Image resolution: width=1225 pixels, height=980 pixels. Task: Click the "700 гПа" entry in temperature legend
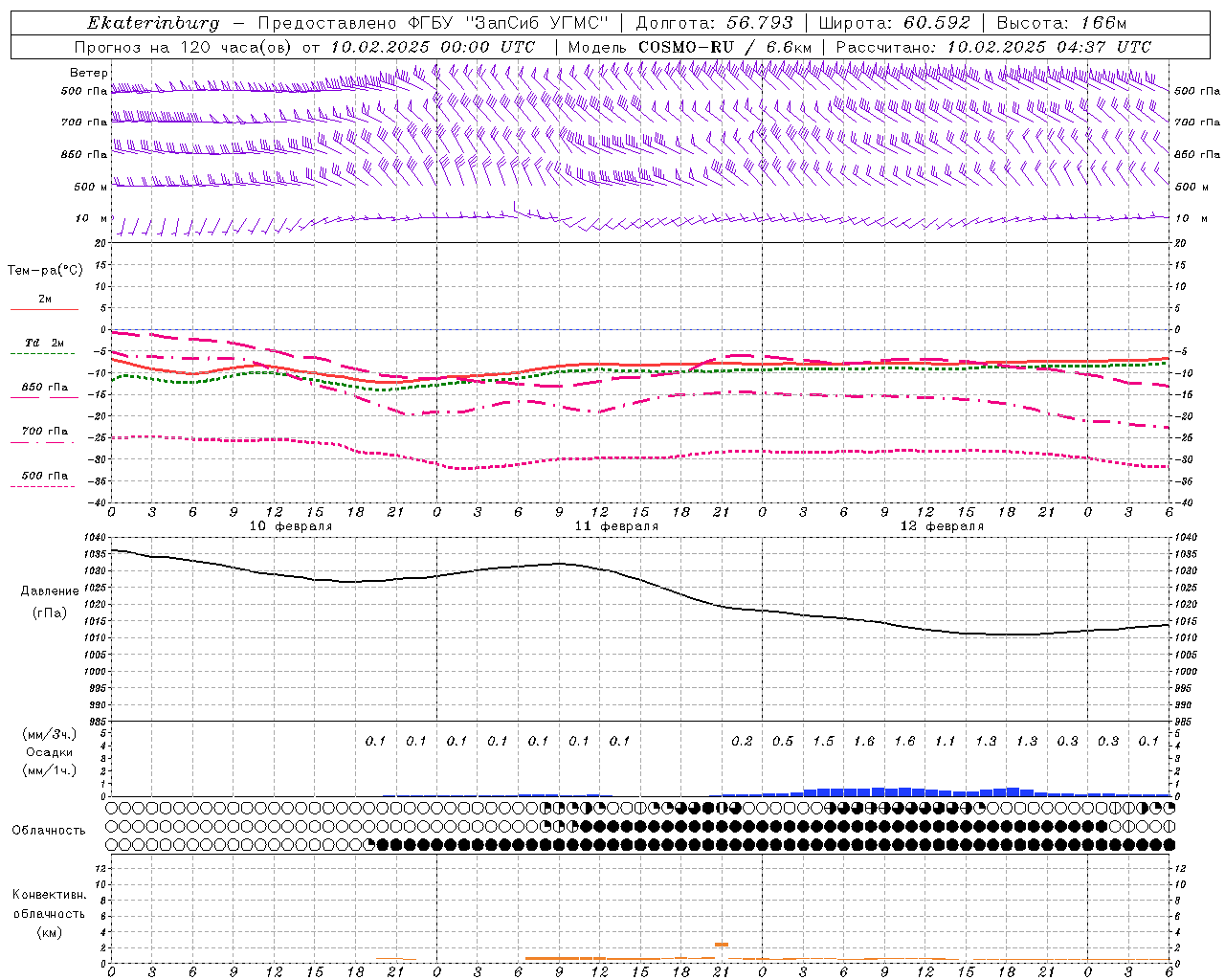44,432
